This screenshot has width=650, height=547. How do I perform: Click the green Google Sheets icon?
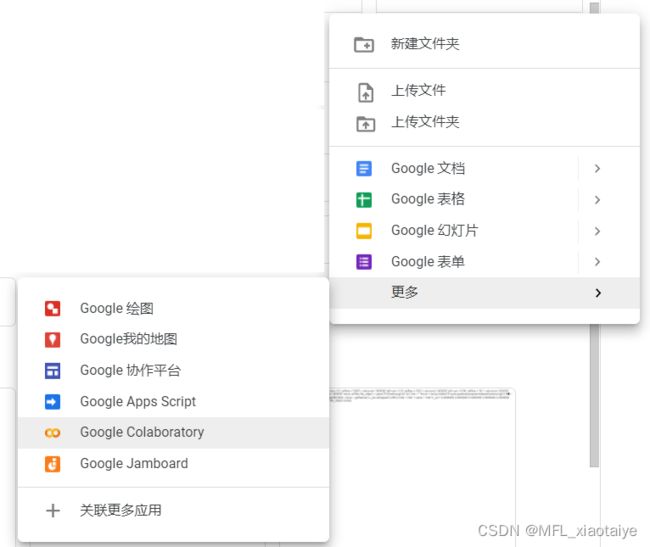pos(364,200)
